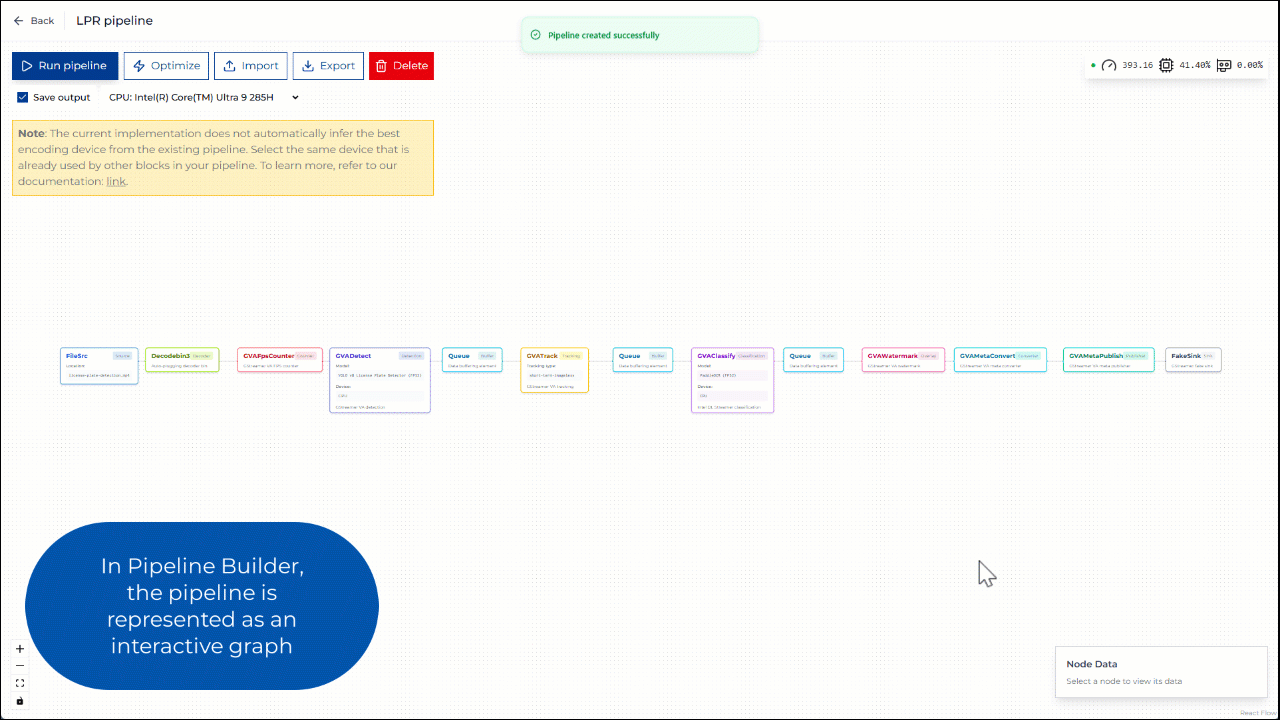Screen dimensions: 1280x720
Task: Open the CPU device selection dropdown
Action: click(x=294, y=97)
